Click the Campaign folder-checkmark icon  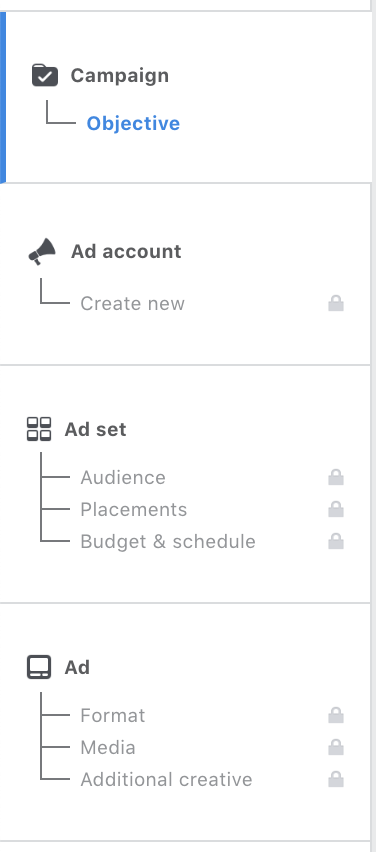click(45, 76)
